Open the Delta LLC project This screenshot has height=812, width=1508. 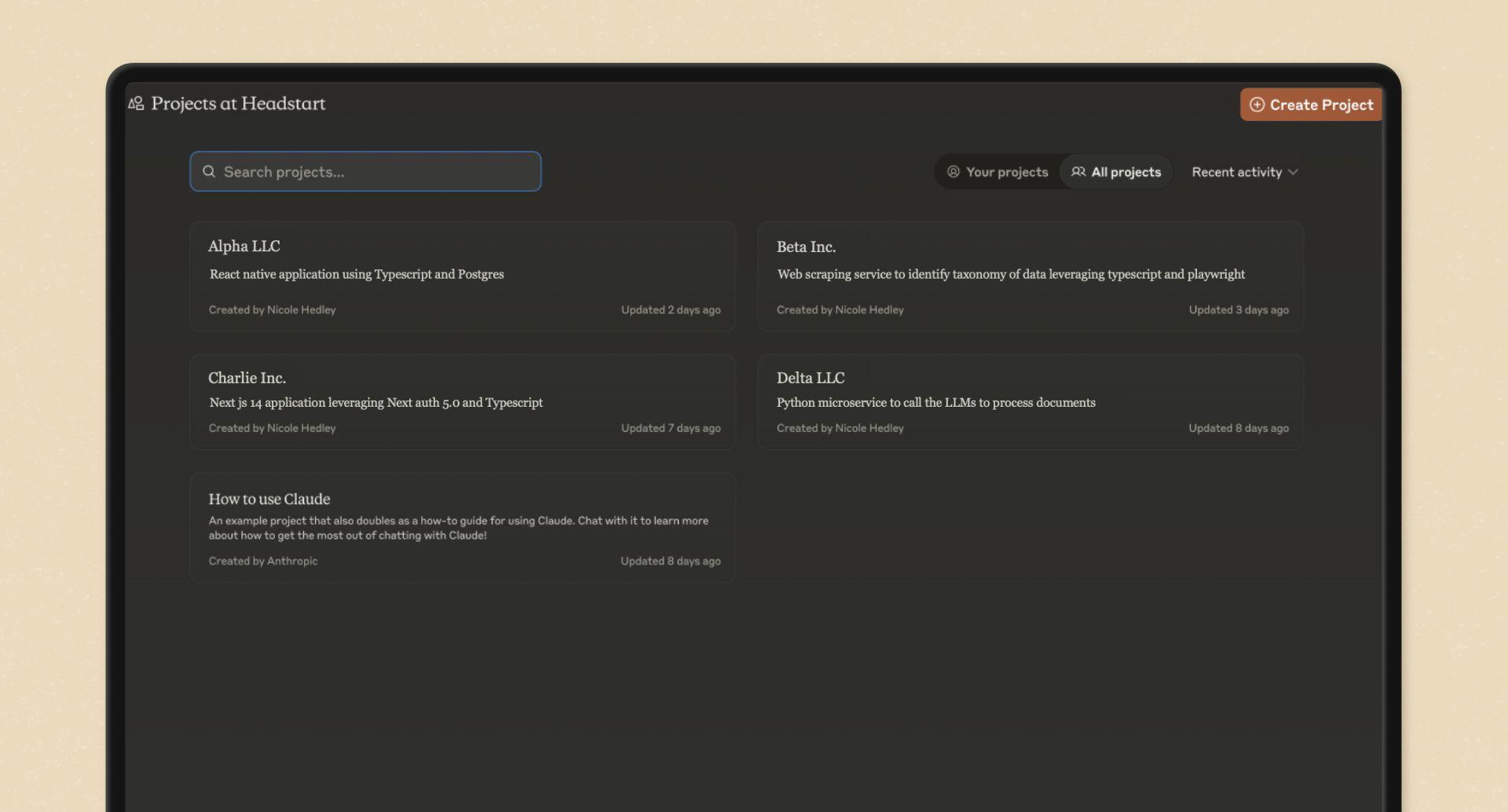1030,401
